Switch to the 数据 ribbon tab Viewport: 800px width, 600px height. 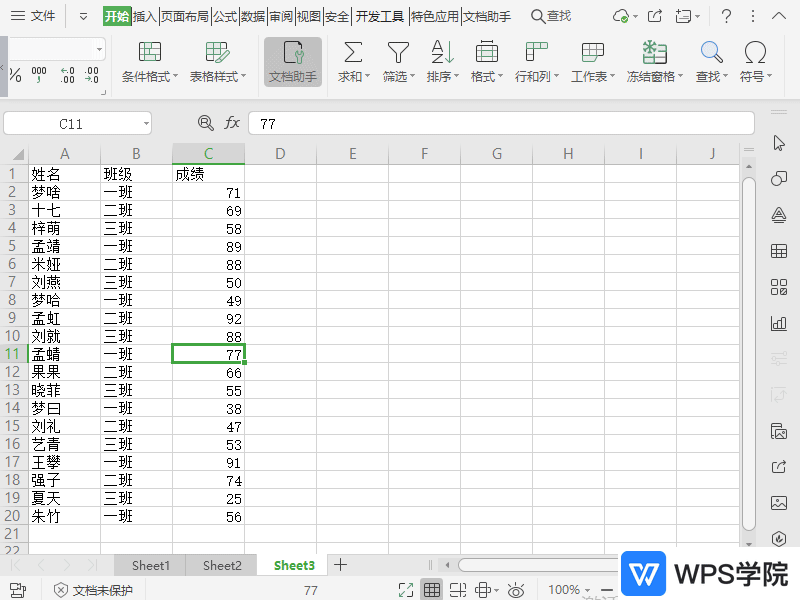tap(253, 16)
